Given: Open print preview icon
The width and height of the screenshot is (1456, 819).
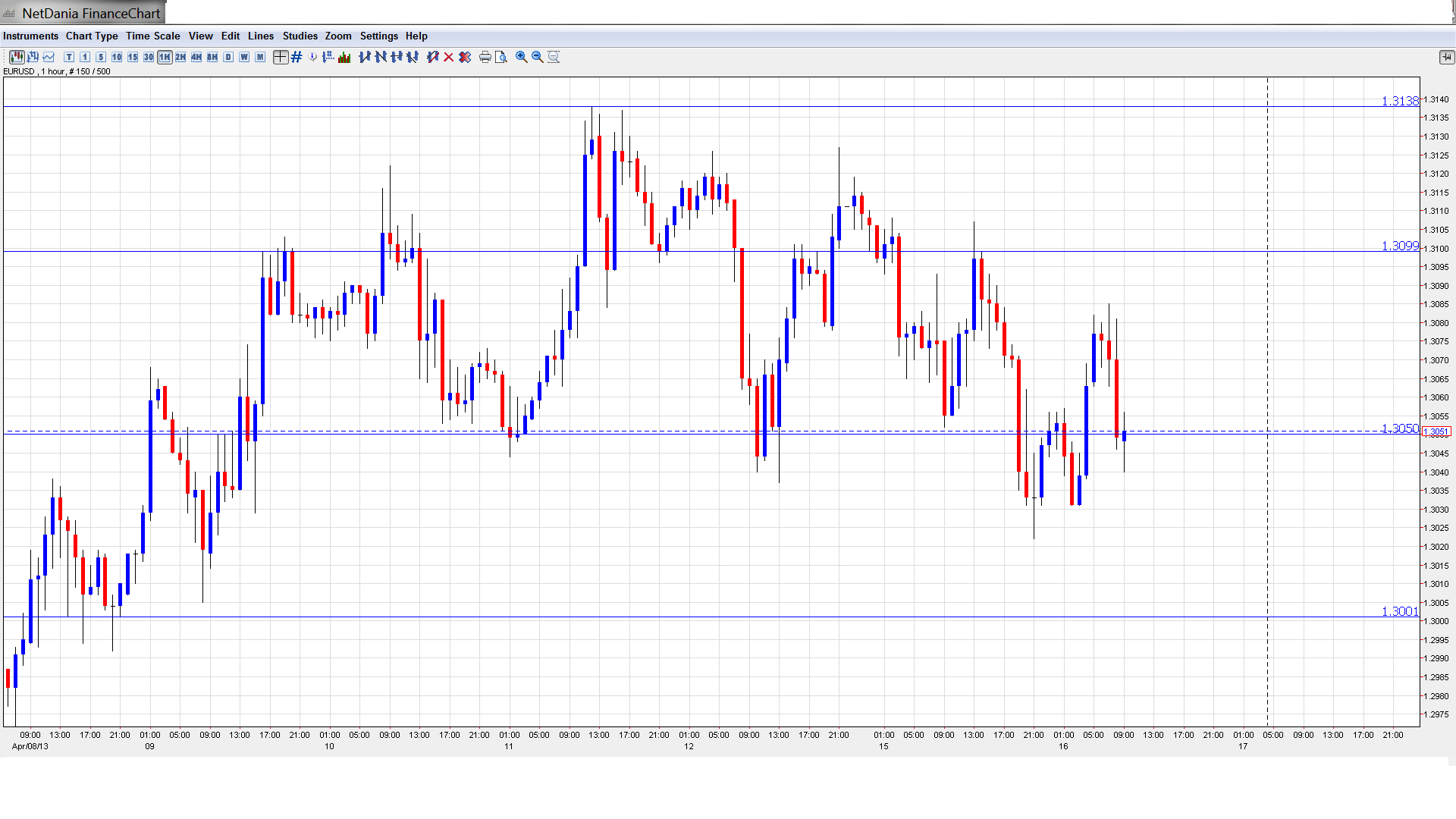Looking at the screenshot, I should pos(500,57).
